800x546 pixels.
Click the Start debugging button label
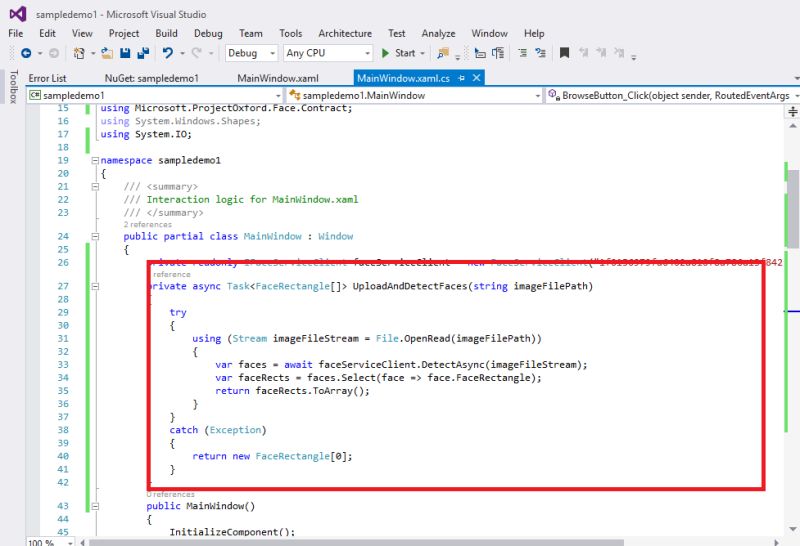tap(405, 53)
